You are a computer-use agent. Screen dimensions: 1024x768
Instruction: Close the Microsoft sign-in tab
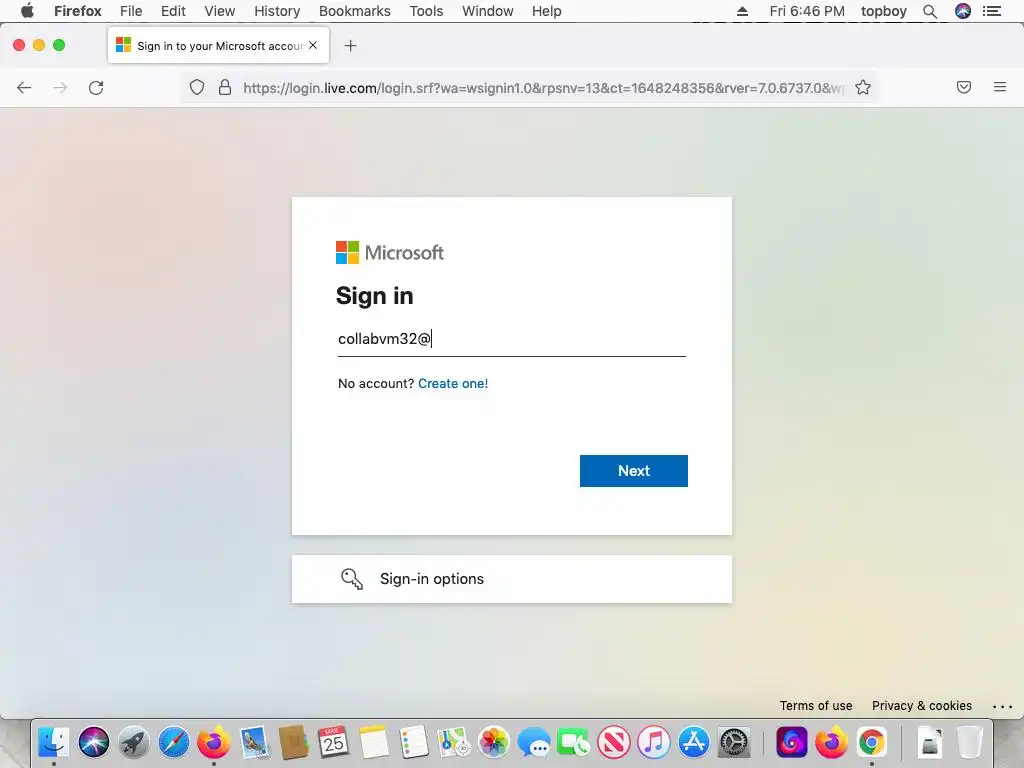313,45
